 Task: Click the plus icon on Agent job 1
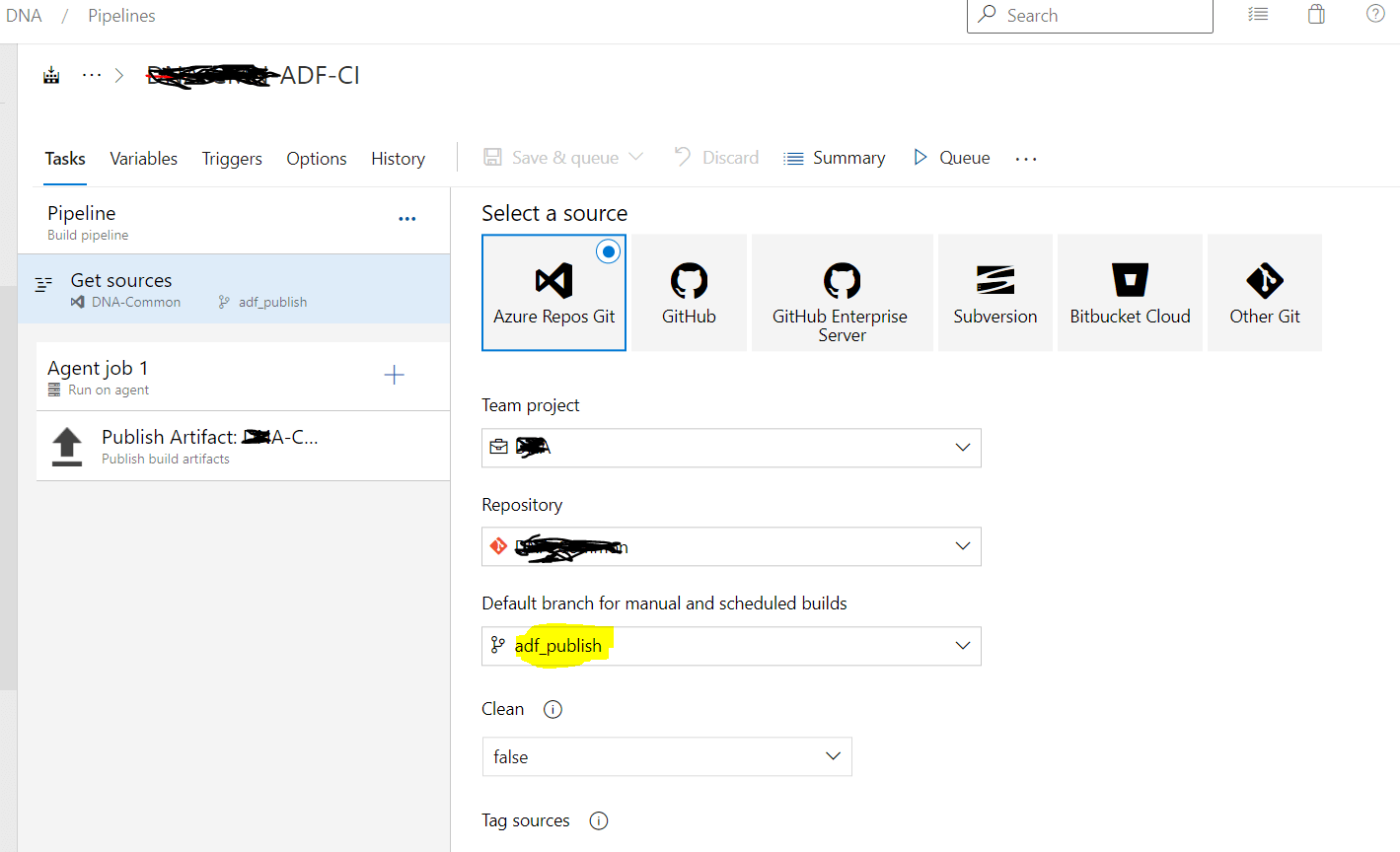click(x=394, y=375)
